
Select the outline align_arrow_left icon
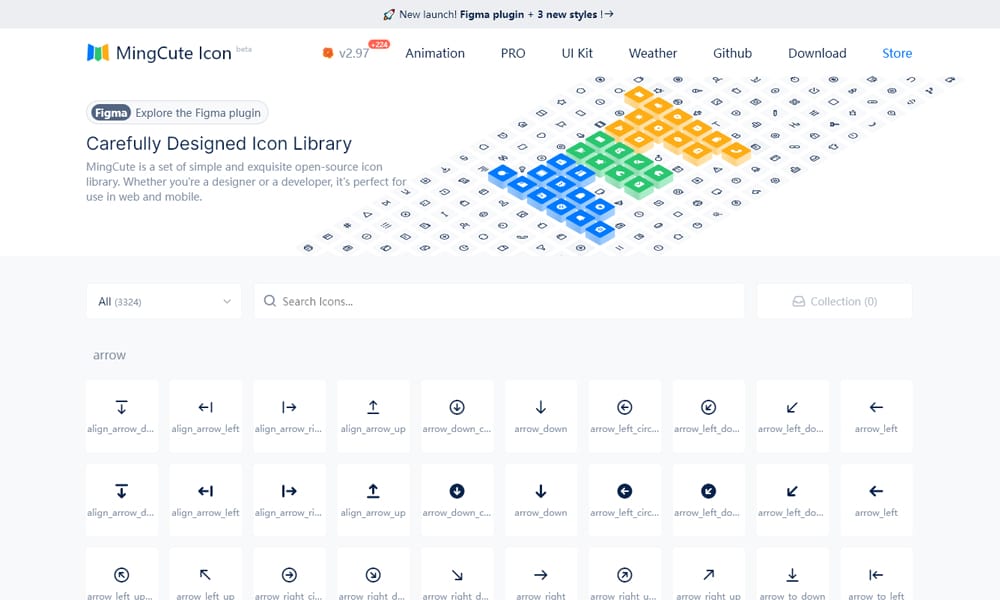pyautogui.click(x=205, y=416)
